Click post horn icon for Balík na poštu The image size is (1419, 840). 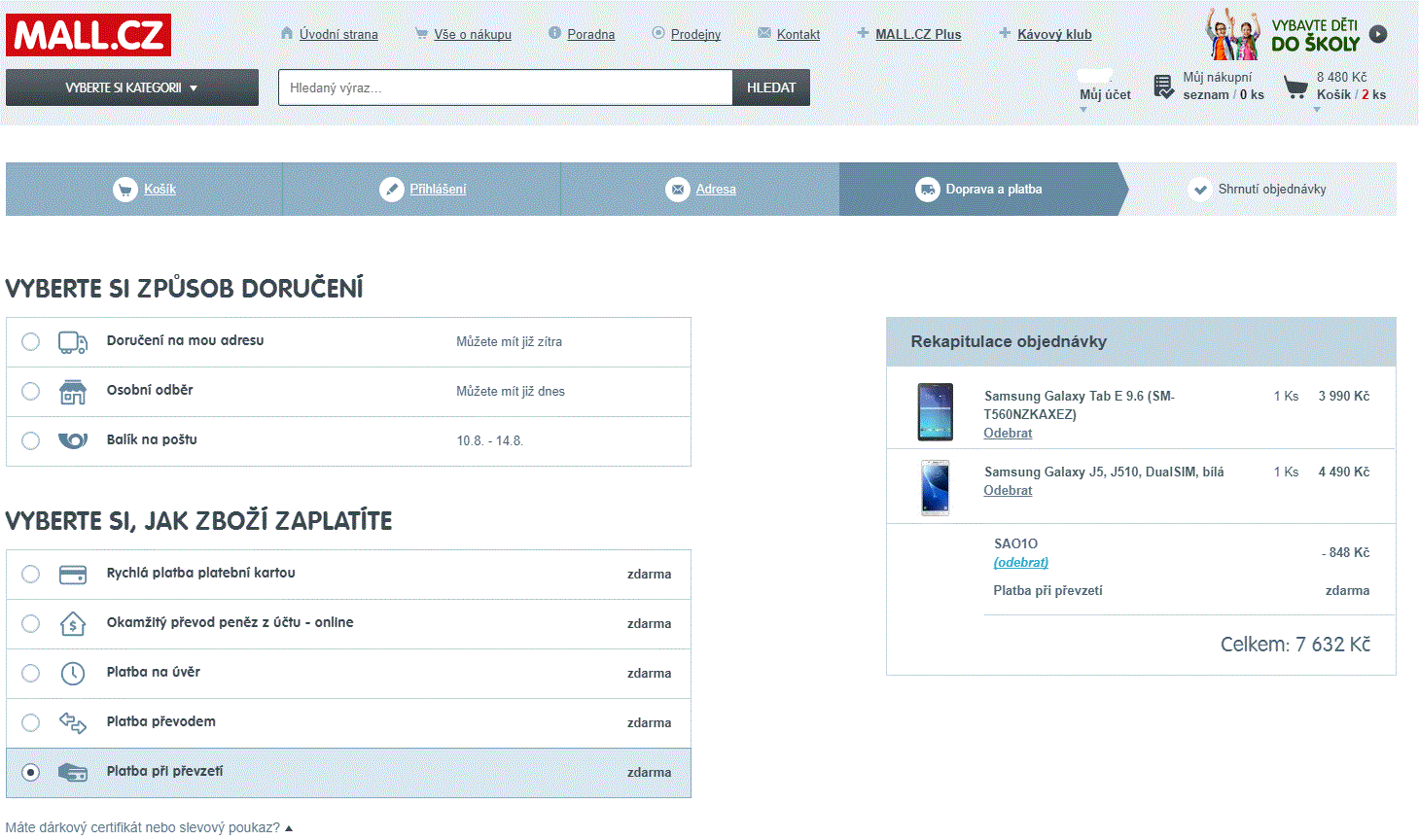click(x=73, y=440)
